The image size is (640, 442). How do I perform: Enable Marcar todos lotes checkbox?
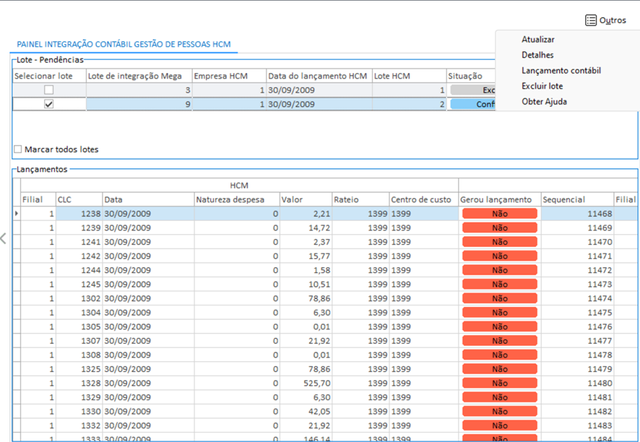pos(18,149)
